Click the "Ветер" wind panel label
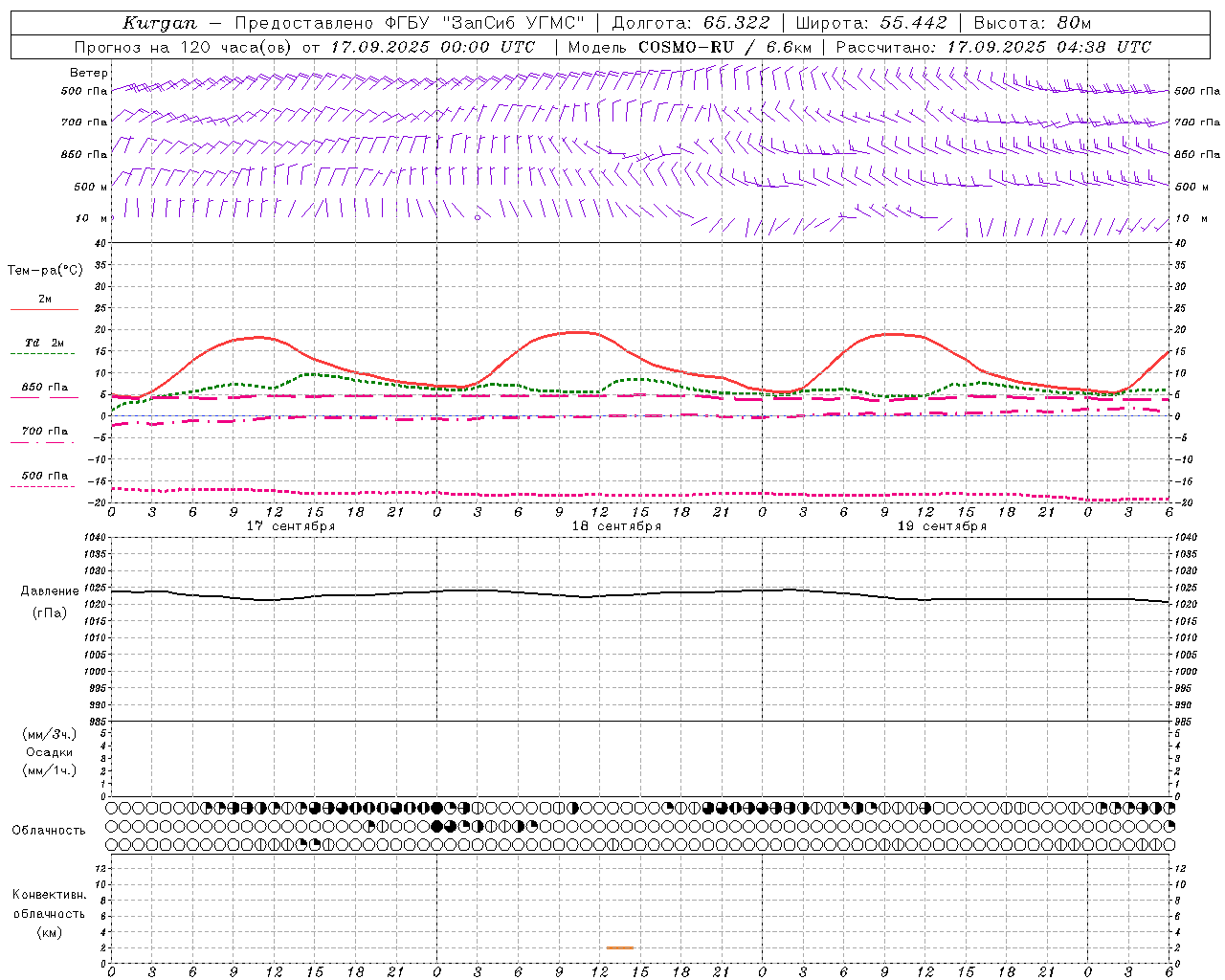Viewport: 1225px width, 980px height. click(x=89, y=73)
